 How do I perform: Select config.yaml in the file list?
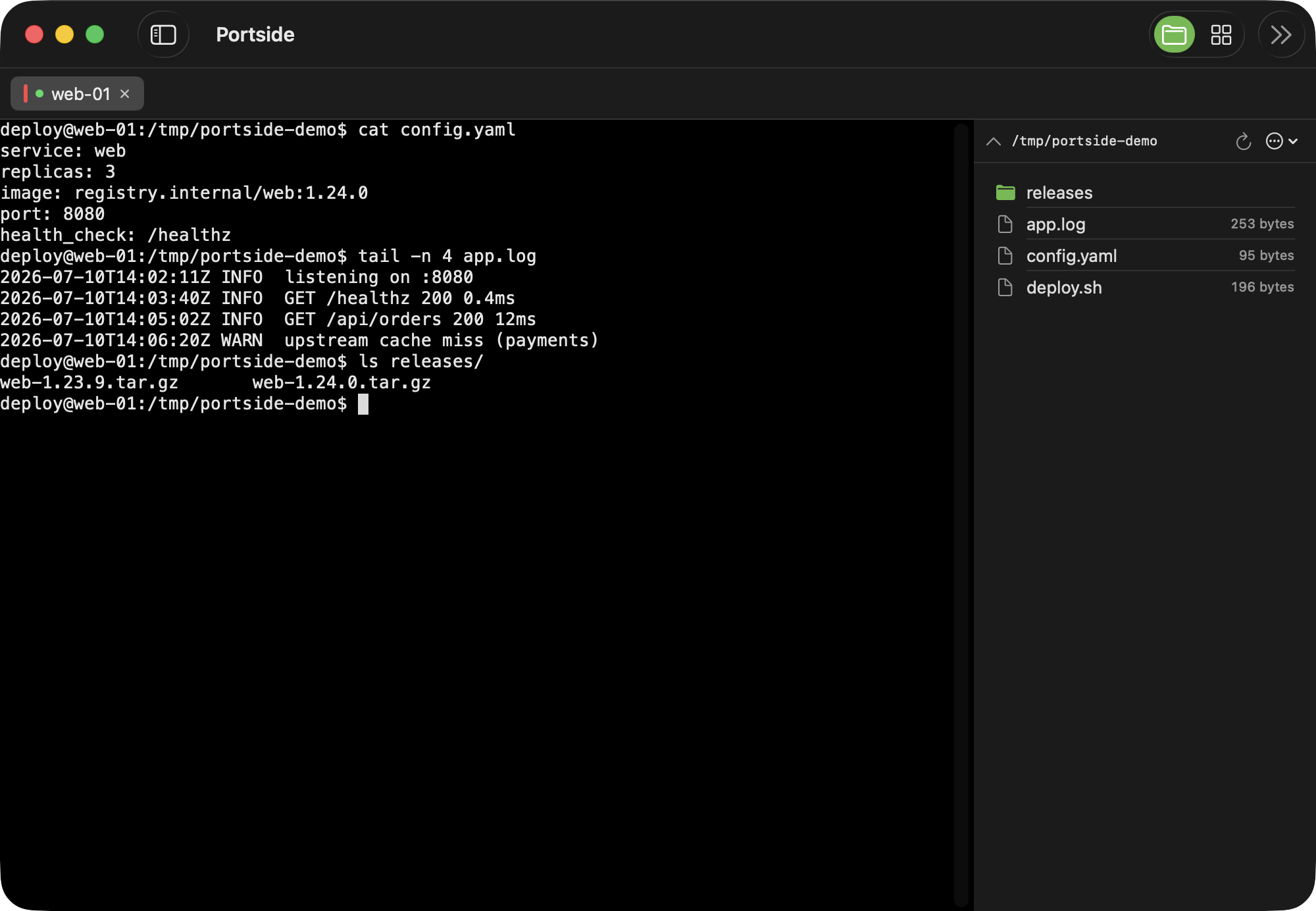tap(1145, 255)
